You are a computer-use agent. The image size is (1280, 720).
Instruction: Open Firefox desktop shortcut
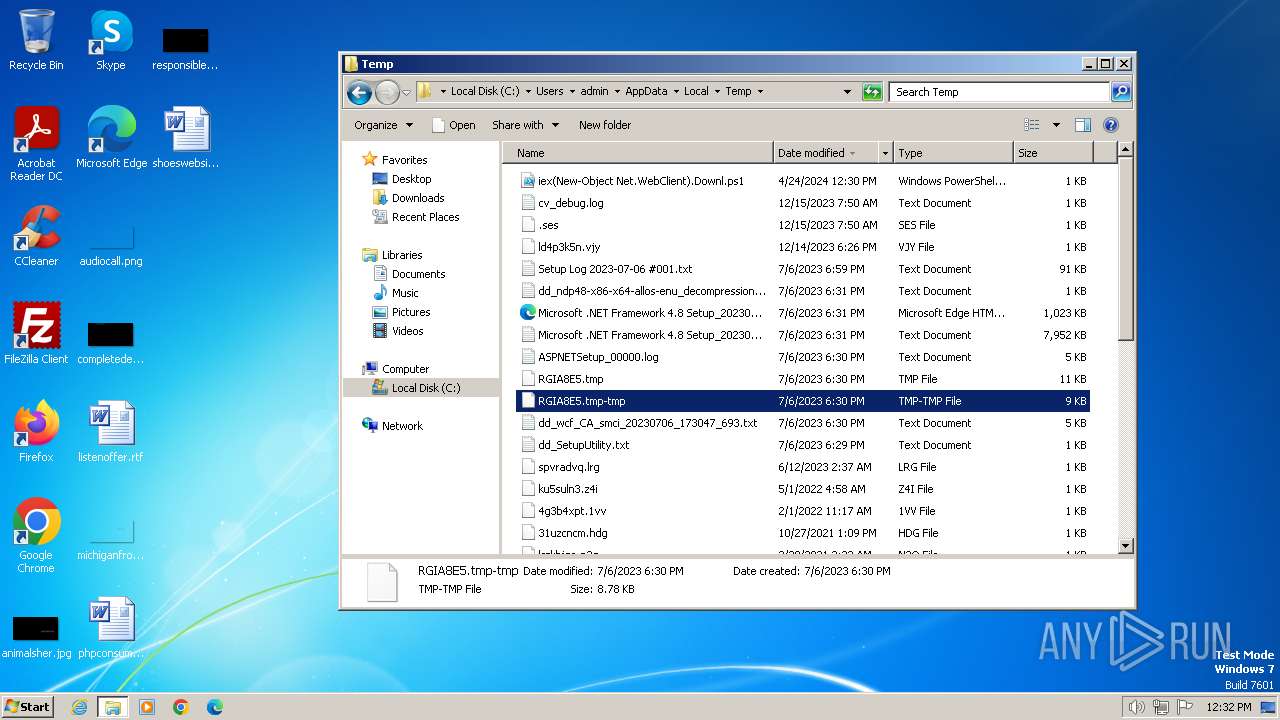tap(36, 432)
